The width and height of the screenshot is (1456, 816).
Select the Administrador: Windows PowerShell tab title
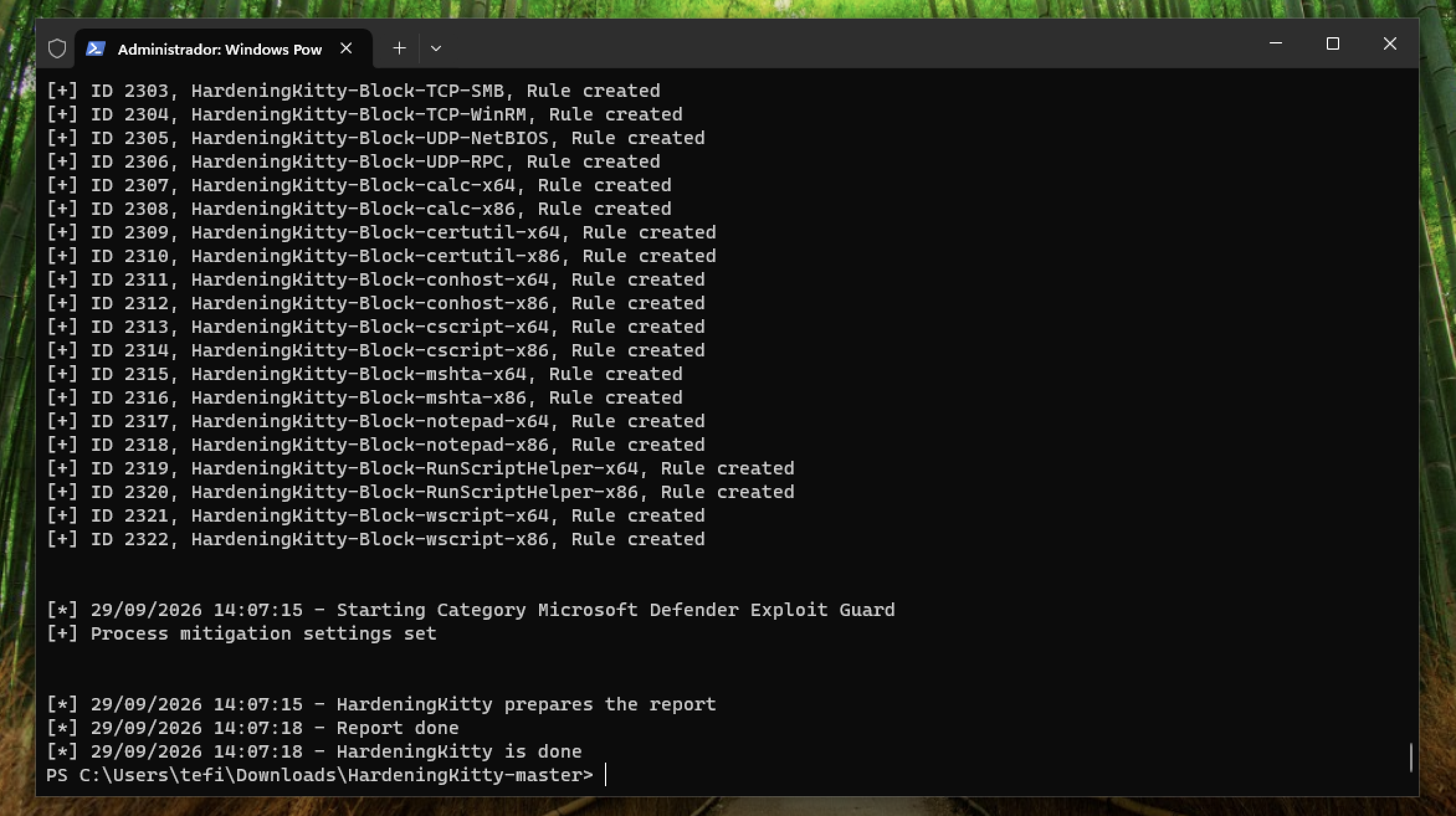220,50
